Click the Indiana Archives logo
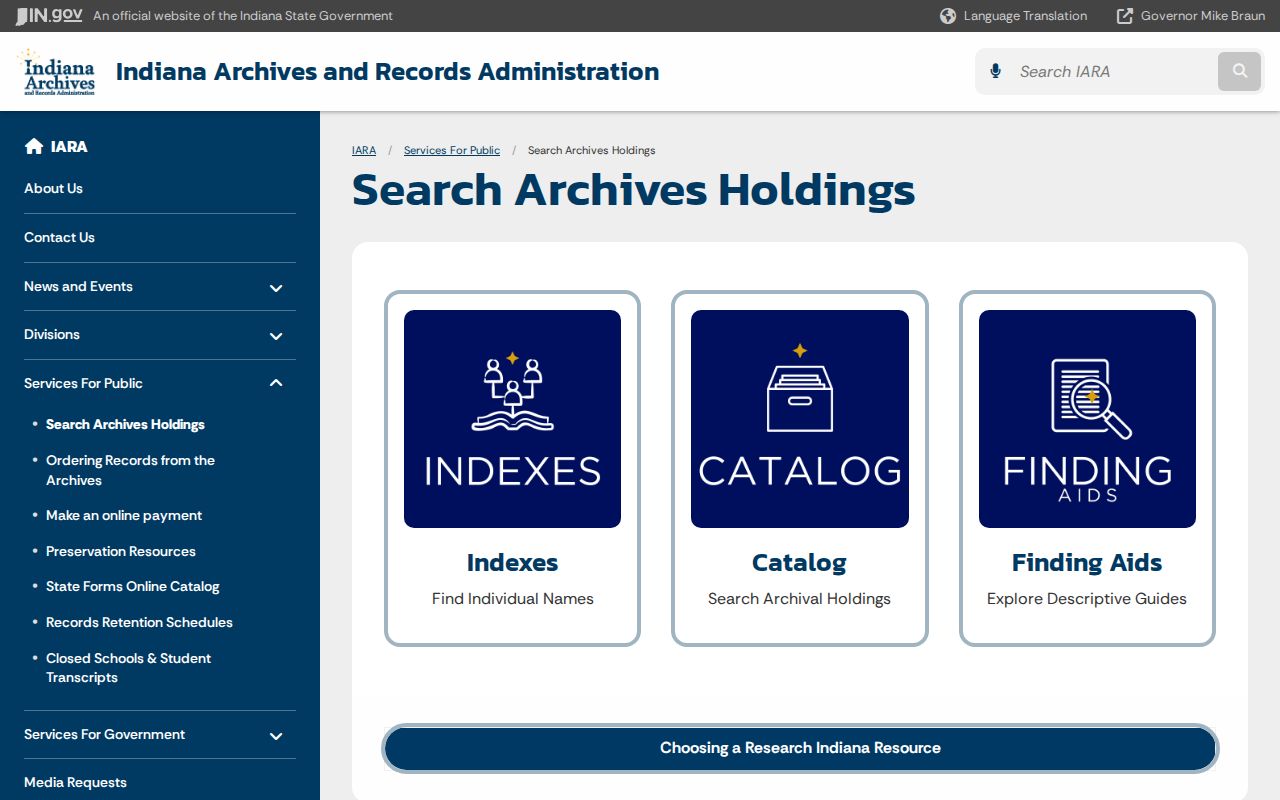Image resolution: width=1280 pixels, height=800 pixels. tap(57, 72)
